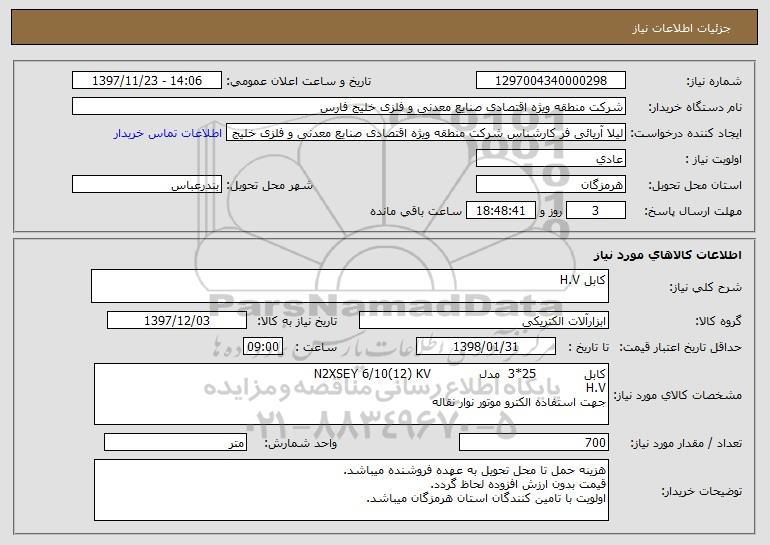Click the label شهر محل تحویل

(x=269, y=185)
